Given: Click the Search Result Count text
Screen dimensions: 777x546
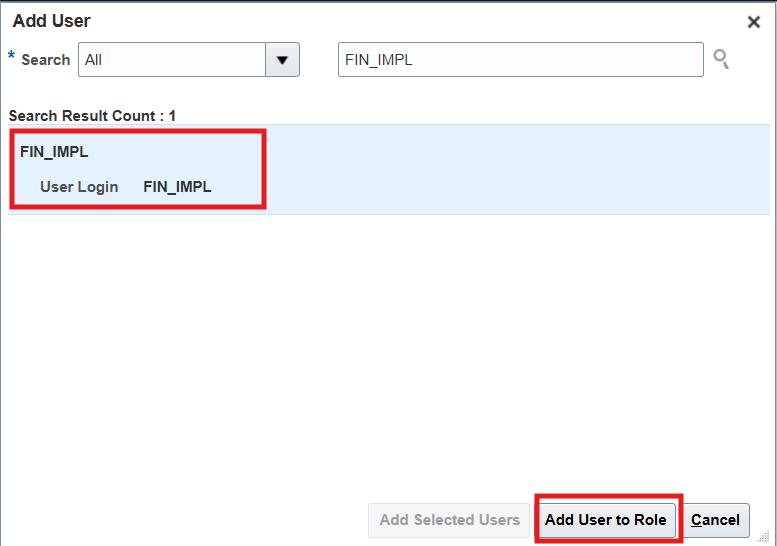Looking at the screenshot, I should click(x=86, y=116).
